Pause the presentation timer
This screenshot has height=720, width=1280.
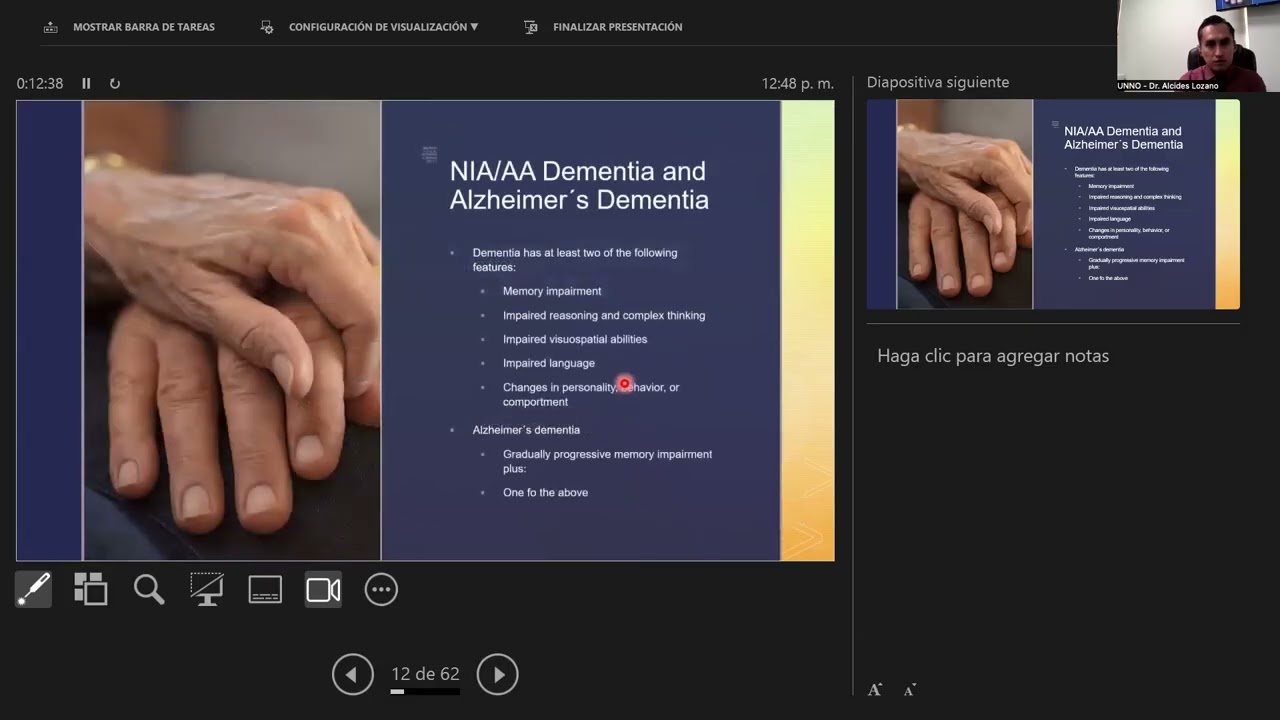[86, 84]
